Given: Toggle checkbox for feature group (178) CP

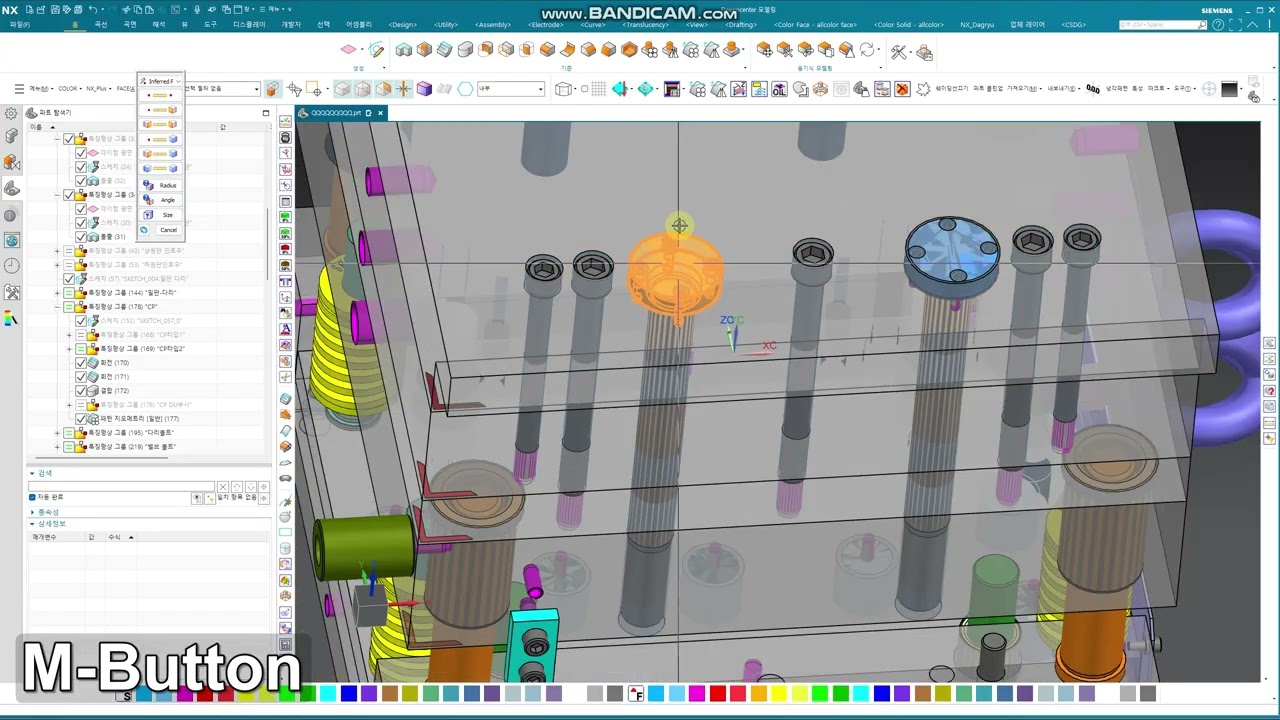Looking at the screenshot, I should coord(69,307).
